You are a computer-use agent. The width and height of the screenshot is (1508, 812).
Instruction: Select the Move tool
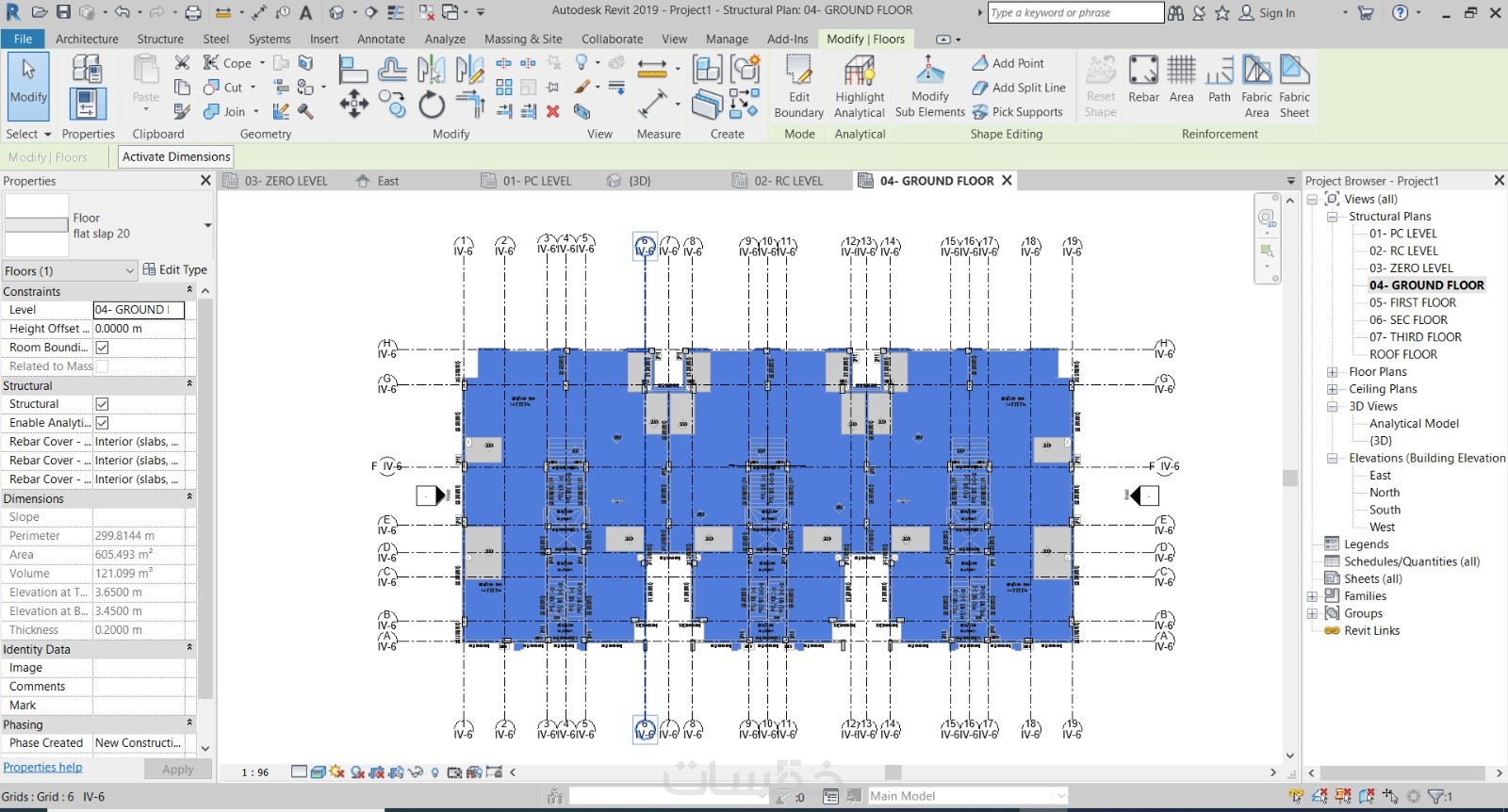point(353,104)
